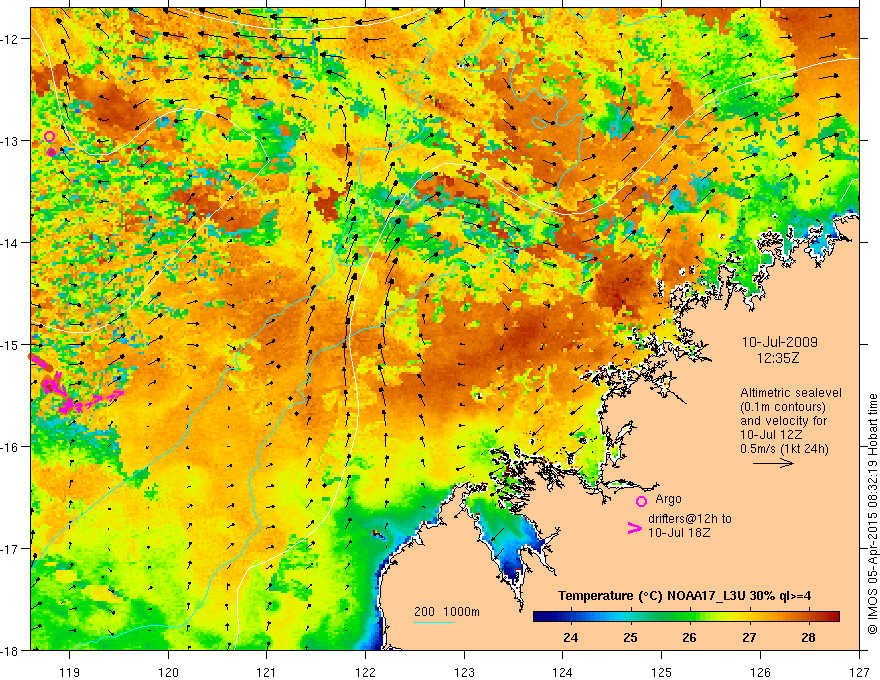880x680 pixels.
Task: Click the '10-Jul-2009' date label
Action: pos(780,342)
